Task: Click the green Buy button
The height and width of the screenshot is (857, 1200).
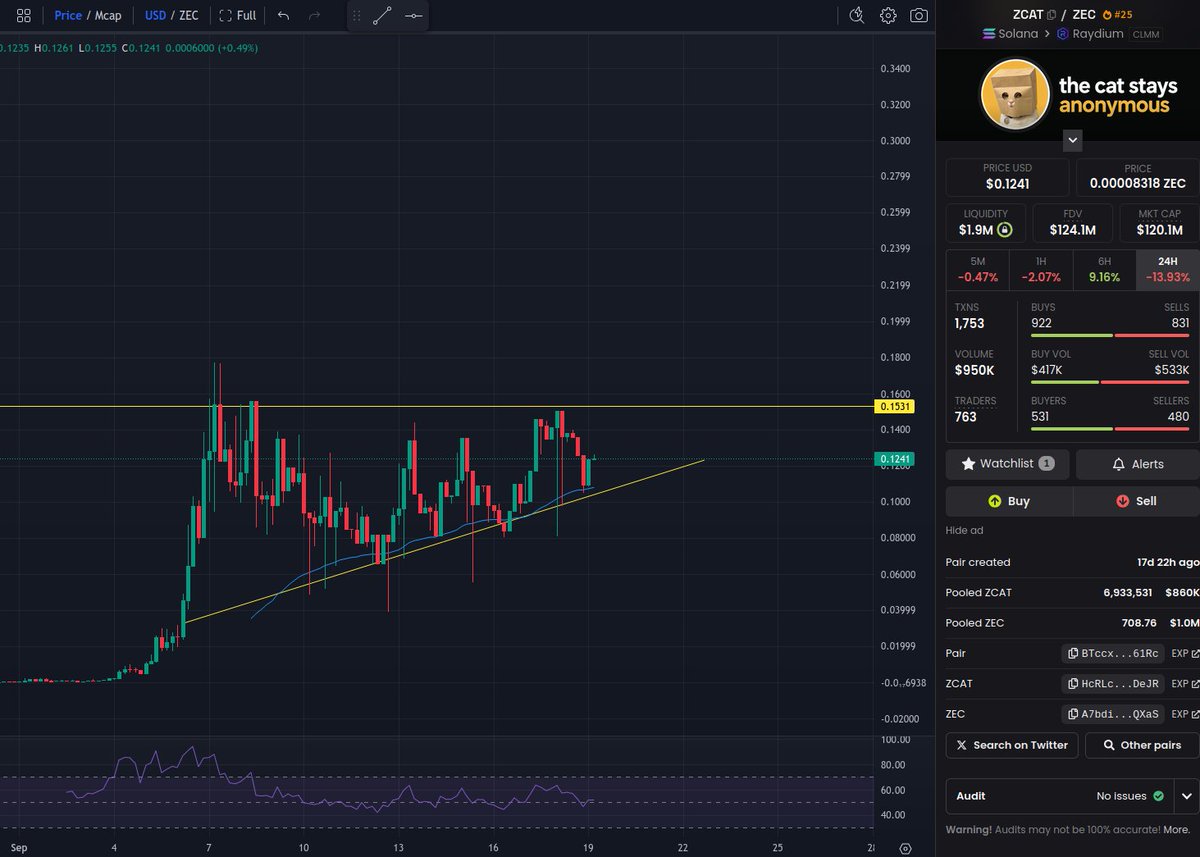Action: click(1009, 501)
